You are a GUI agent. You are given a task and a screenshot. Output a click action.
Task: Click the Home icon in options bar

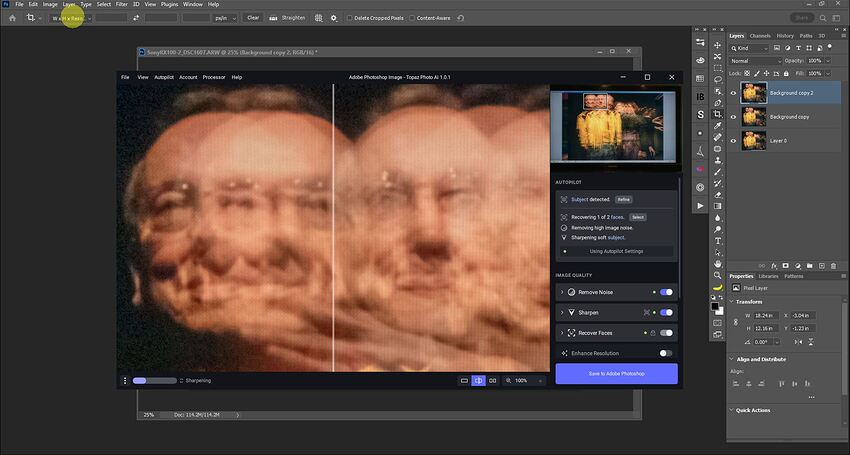[x=12, y=18]
